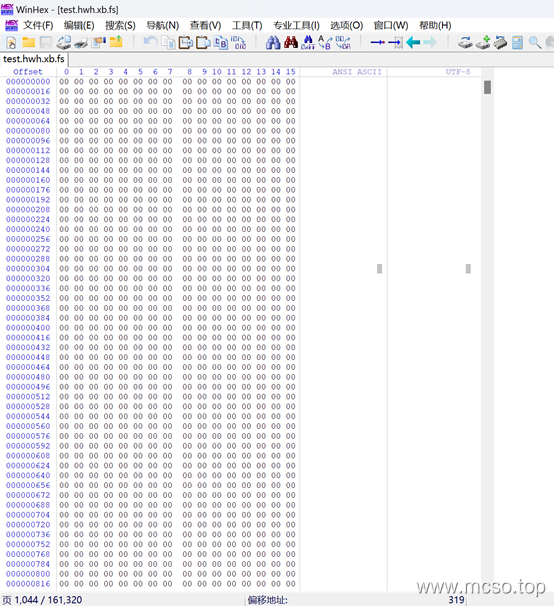Click the Go To Sector arrow icon
Image resolution: width=555 pixels, height=607 pixels.
(x=396, y=43)
